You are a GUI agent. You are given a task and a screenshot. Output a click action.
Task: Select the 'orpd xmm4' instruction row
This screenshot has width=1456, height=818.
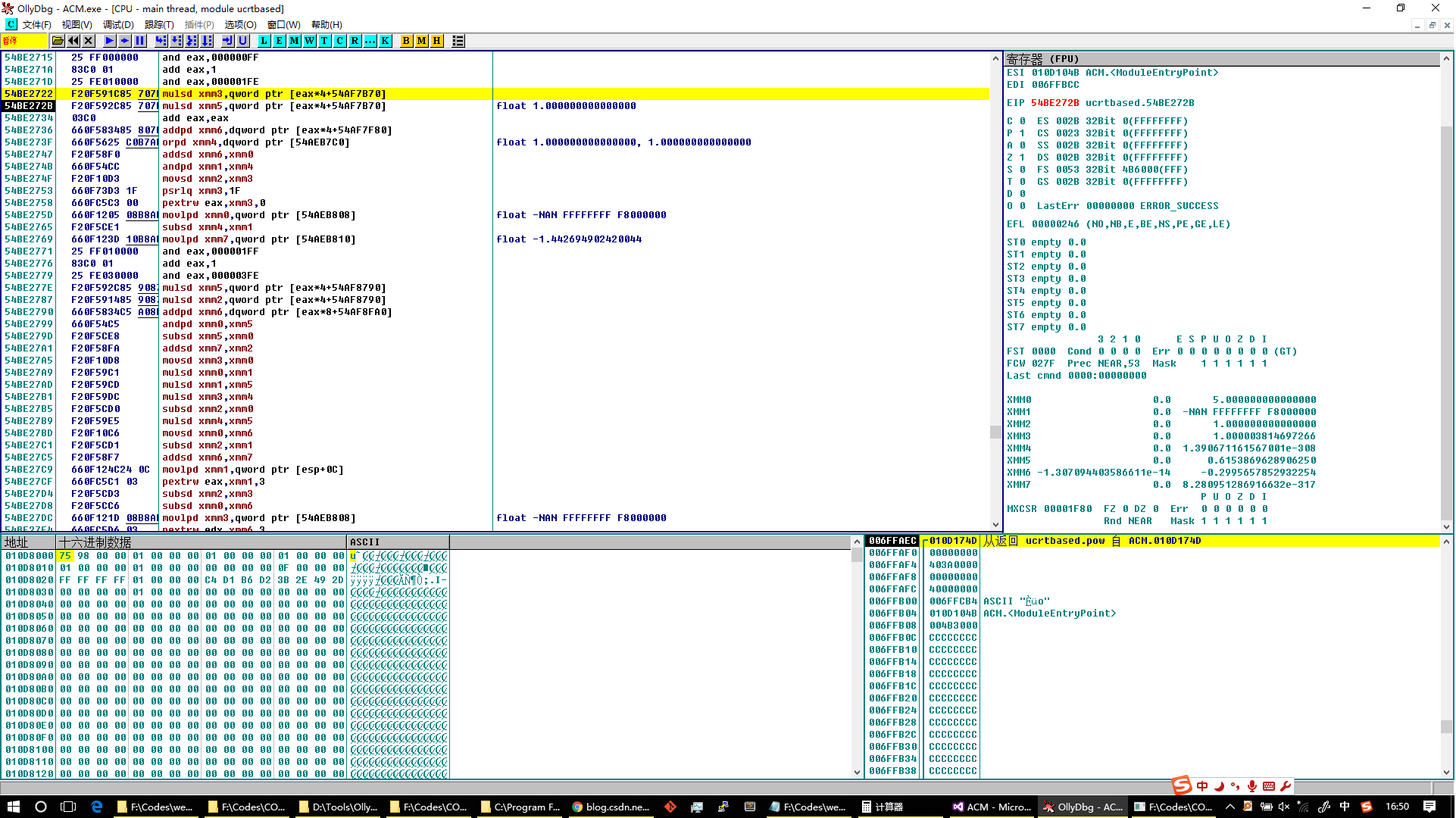click(495, 142)
